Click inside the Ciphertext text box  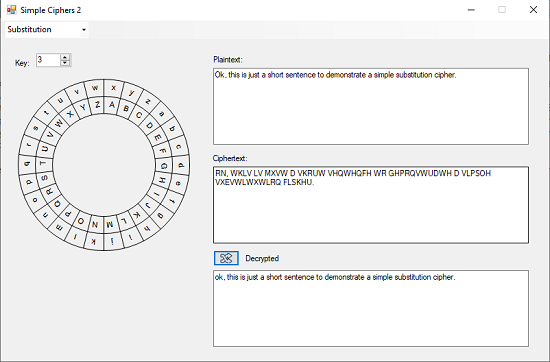371,205
